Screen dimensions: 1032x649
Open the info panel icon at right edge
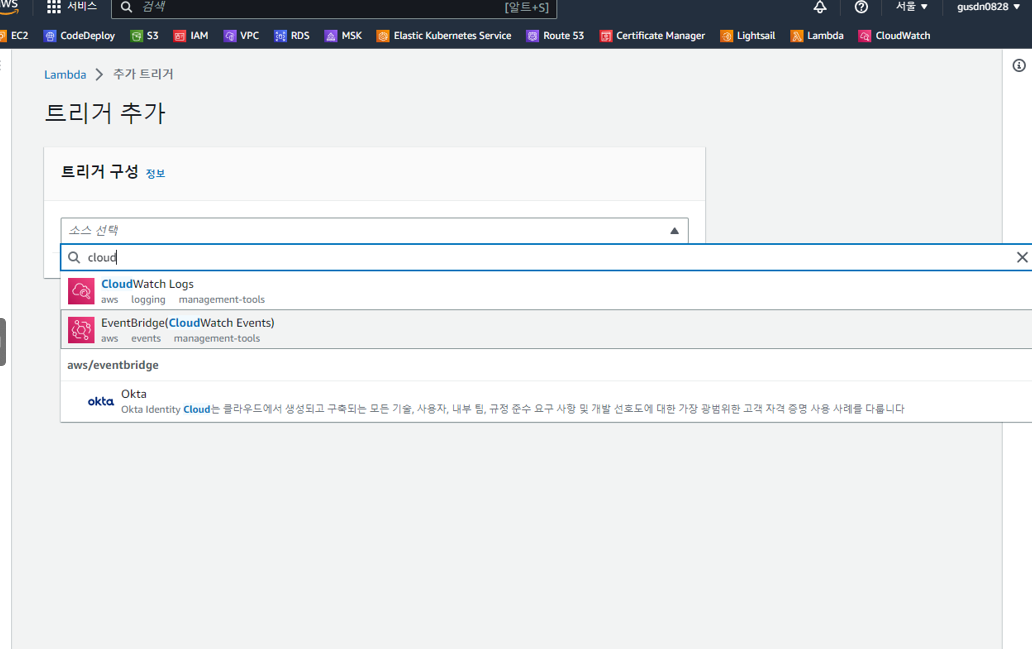point(1019,65)
